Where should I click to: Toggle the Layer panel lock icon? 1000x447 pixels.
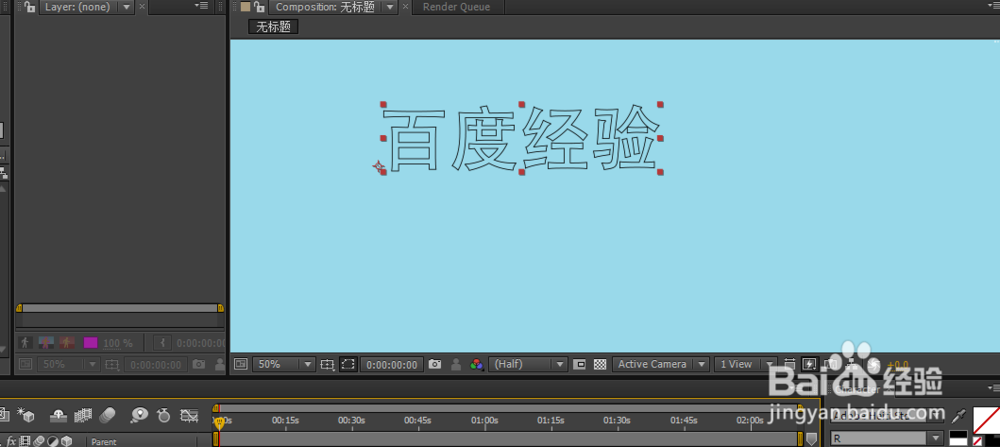click(29, 7)
